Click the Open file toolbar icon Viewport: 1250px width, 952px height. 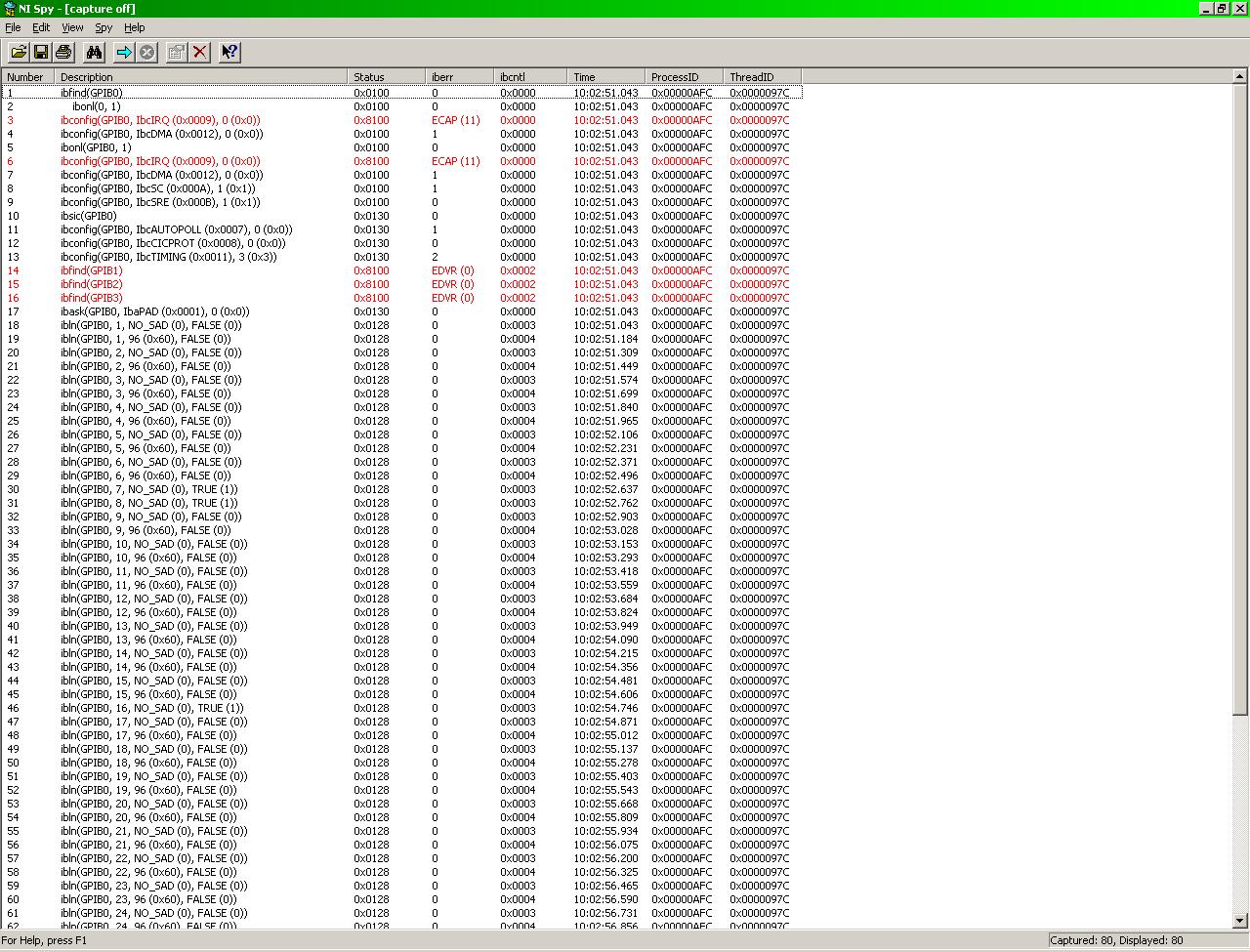coord(19,52)
